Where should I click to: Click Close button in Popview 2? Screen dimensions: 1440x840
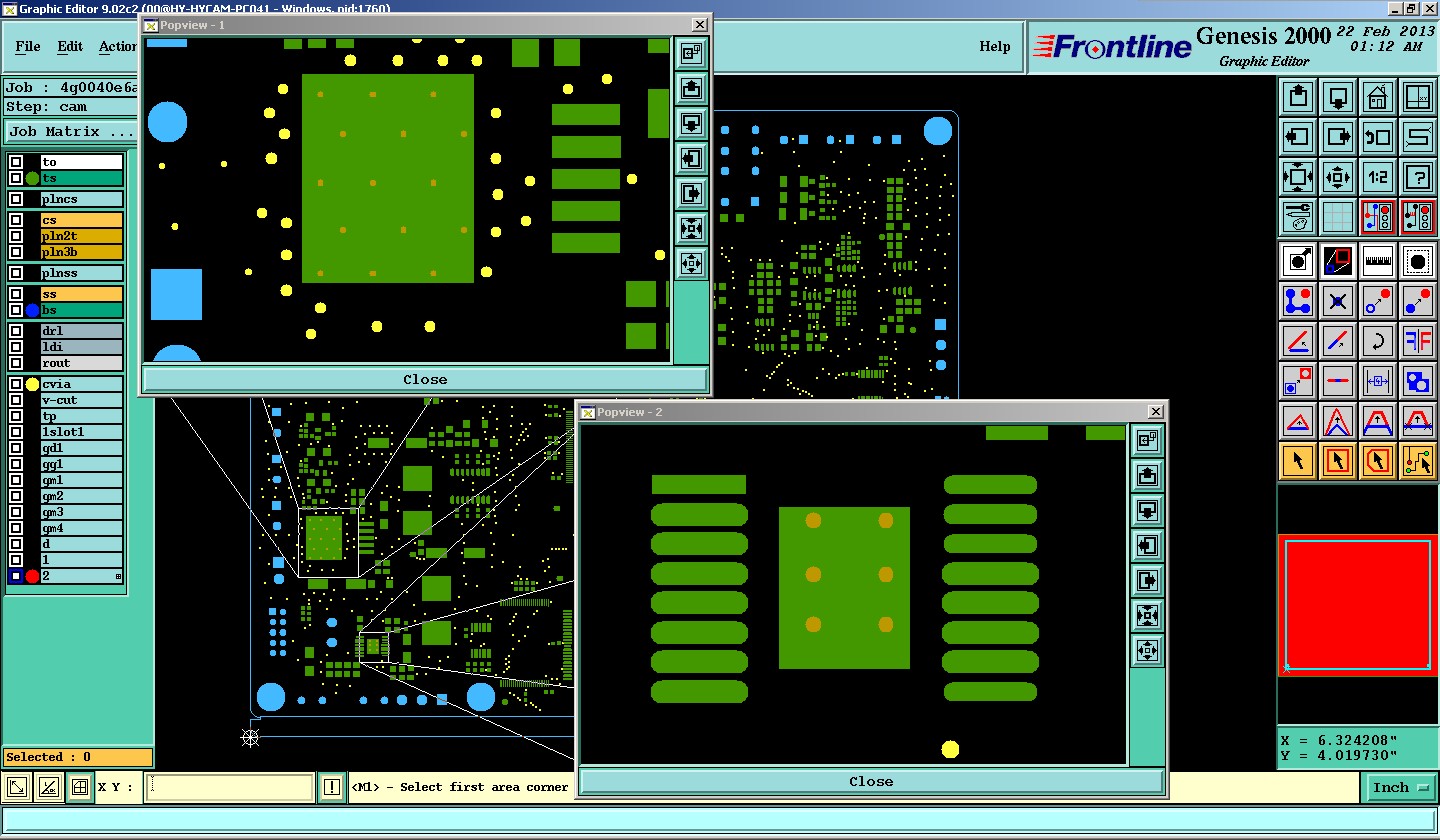coord(871,781)
